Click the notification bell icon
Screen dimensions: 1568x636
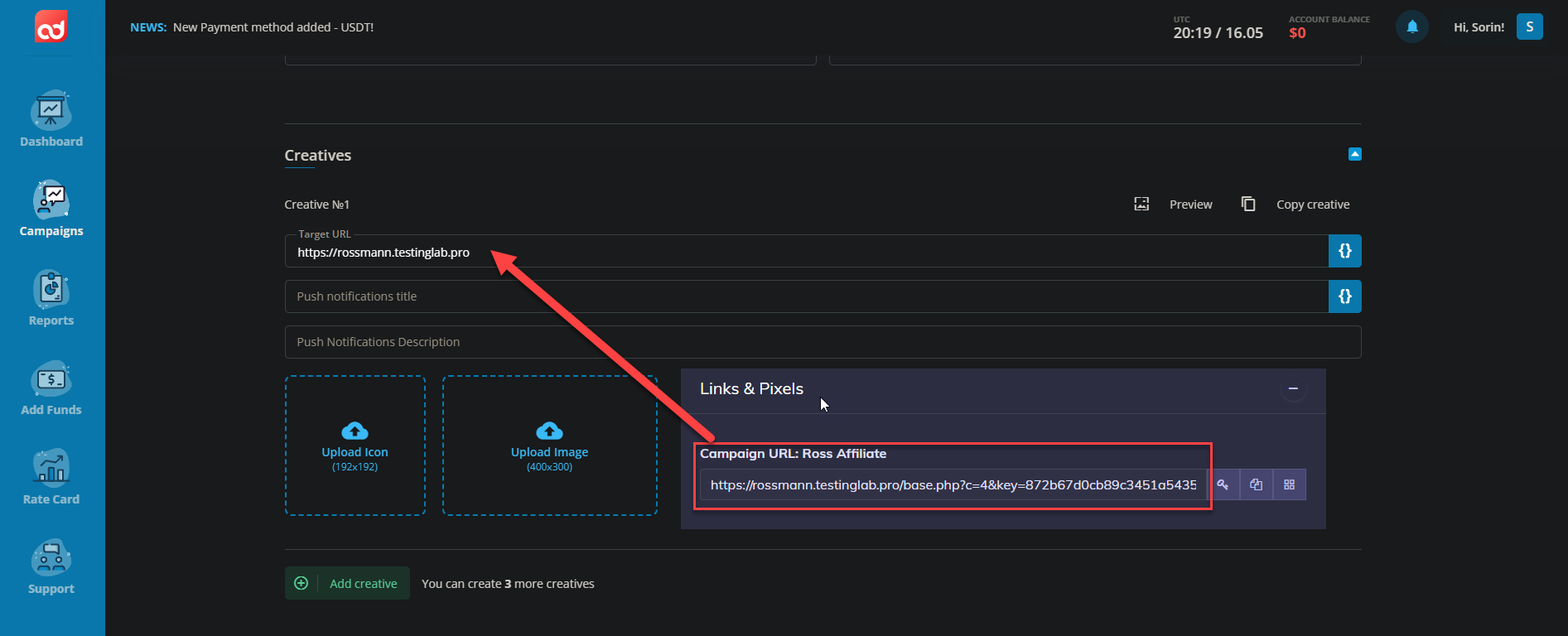tap(1412, 27)
